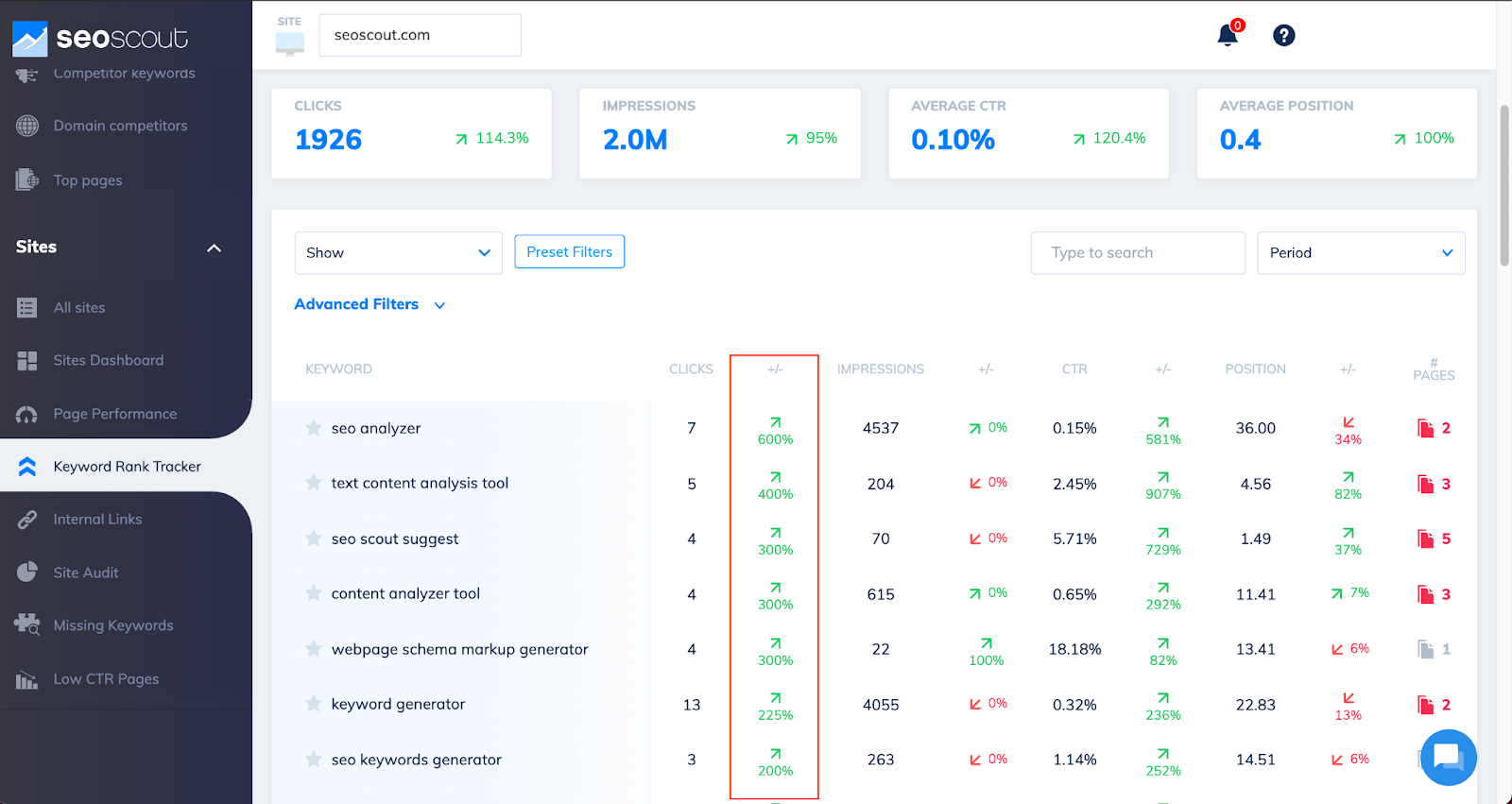The width and height of the screenshot is (1512, 804).
Task: Sort by the CTR column header
Action: point(1074,369)
